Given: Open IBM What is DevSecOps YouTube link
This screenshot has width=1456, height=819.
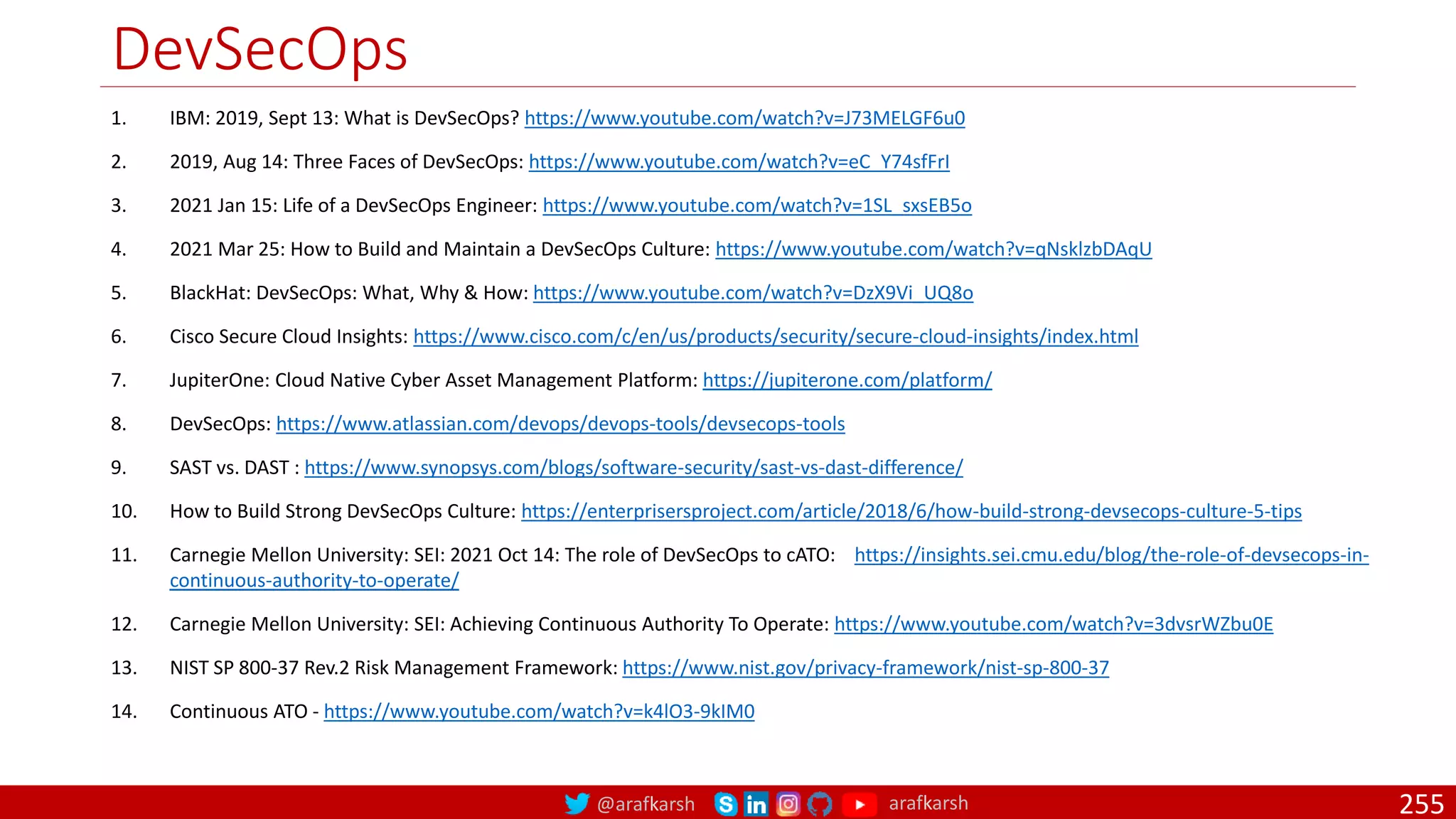Looking at the screenshot, I should coord(744,118).
